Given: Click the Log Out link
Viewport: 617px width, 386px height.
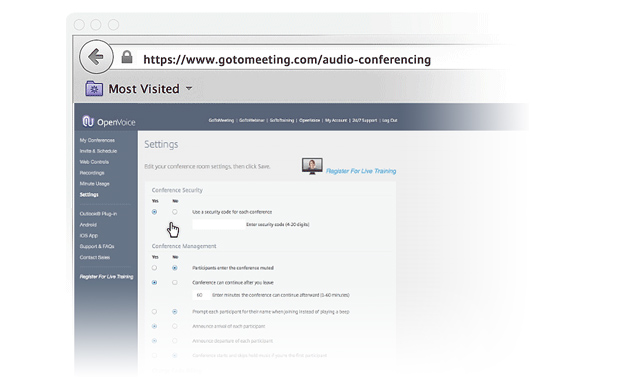Looking at the screenshot, I should (x=390, y=120).
